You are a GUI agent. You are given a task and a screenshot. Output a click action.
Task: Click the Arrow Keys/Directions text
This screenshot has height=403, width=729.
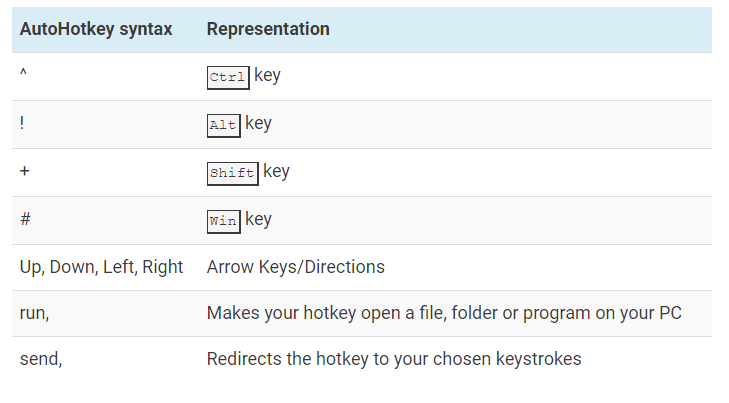296,267
